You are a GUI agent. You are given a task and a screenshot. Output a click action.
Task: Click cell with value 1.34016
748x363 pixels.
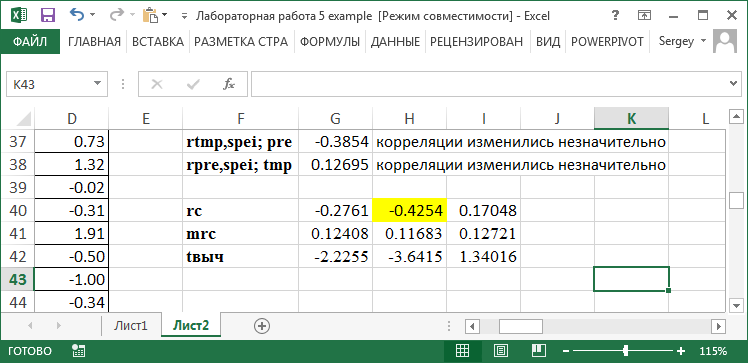pyautogui.click(x=483, y=257)
